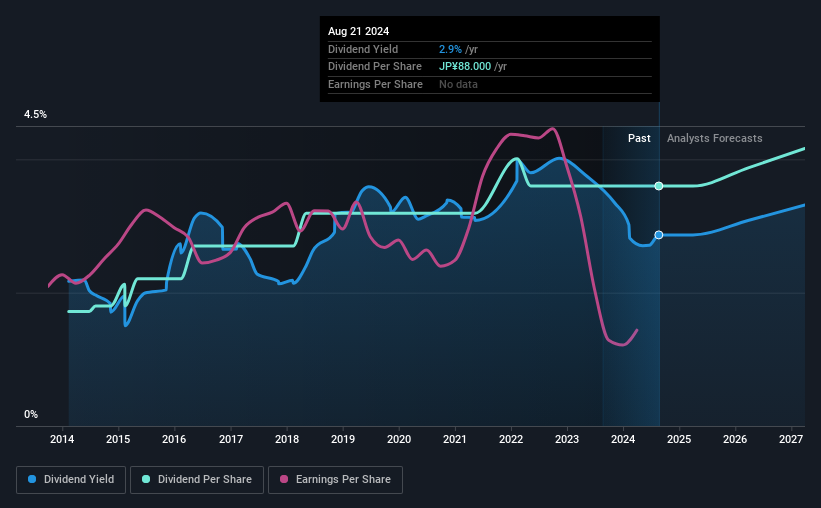Click the blue Dividend Yield legend dot
Viewport: 821px width, 508px height.
coord(32,479)
